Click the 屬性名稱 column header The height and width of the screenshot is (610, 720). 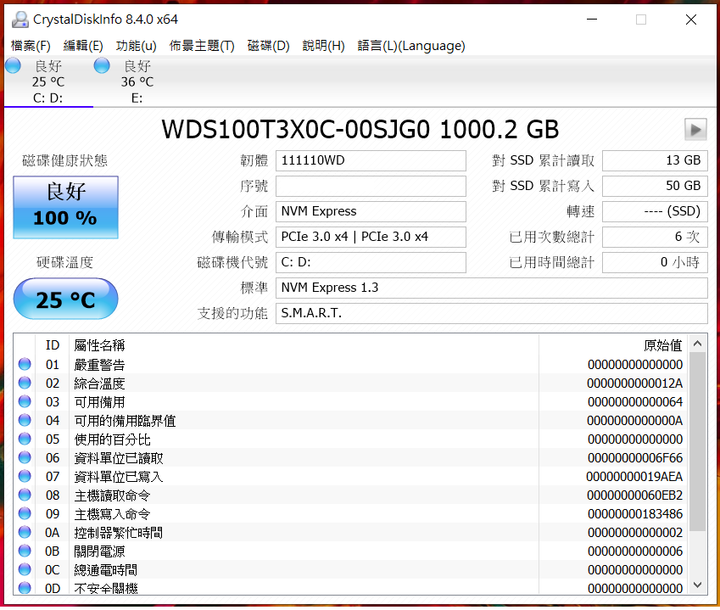(304, 345)
